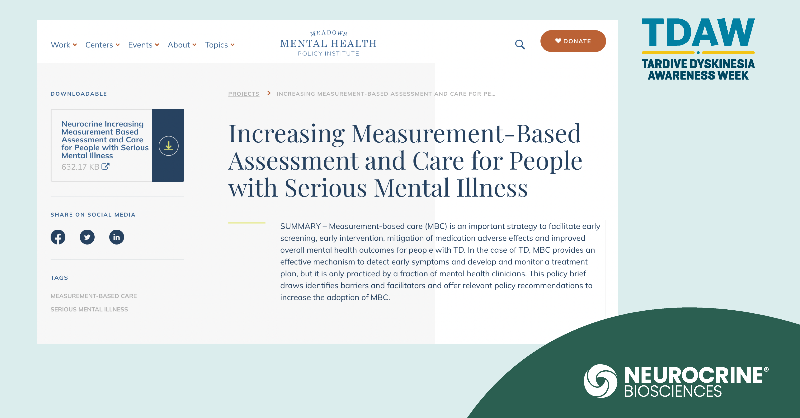The height and width of the screenshot is (418, 800).
Task: Click the Neurocrine Biosciences logo
Action: point(676,381)
